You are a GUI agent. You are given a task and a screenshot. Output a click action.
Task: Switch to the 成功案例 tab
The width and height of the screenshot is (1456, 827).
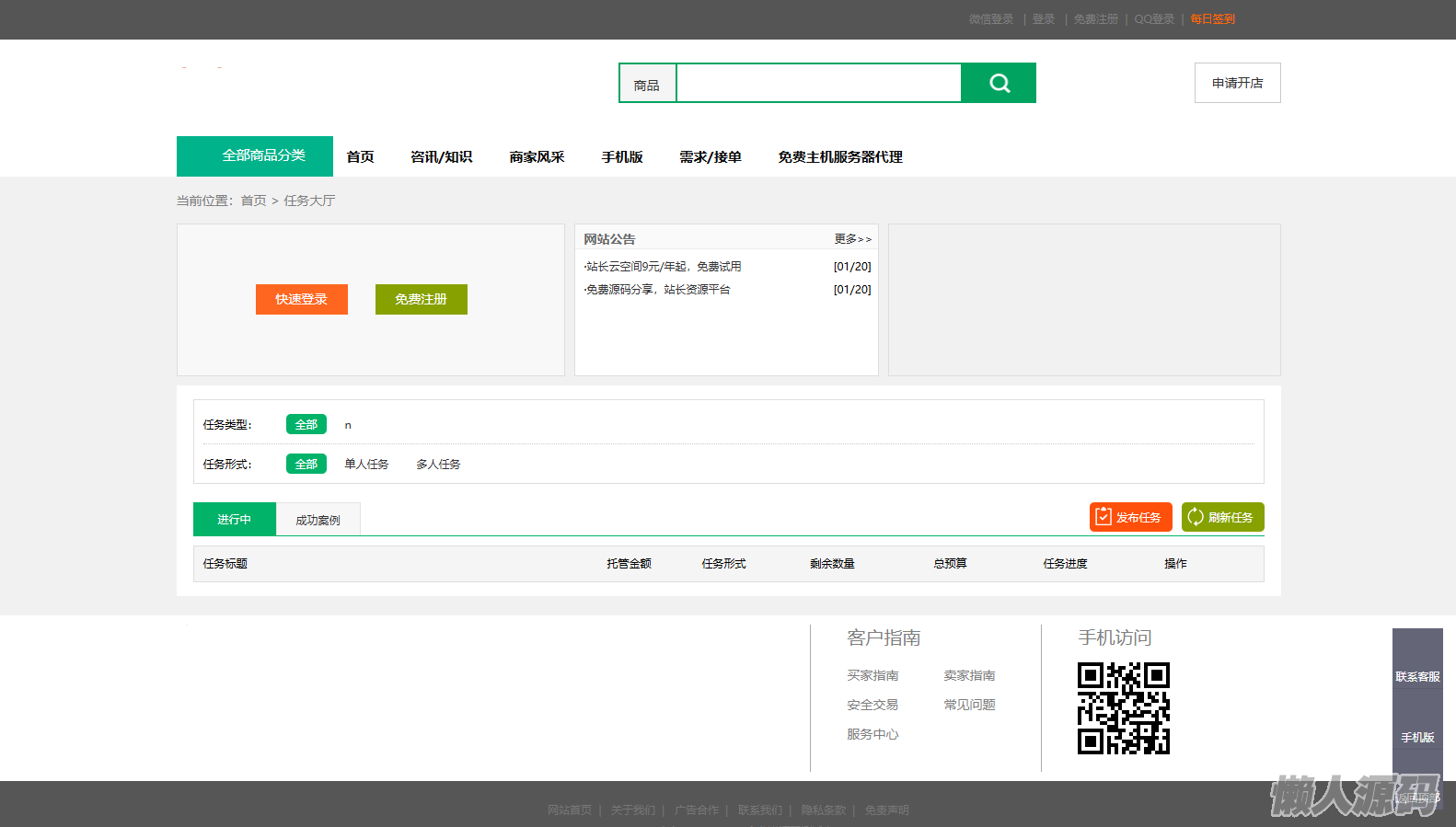(318, 520)
